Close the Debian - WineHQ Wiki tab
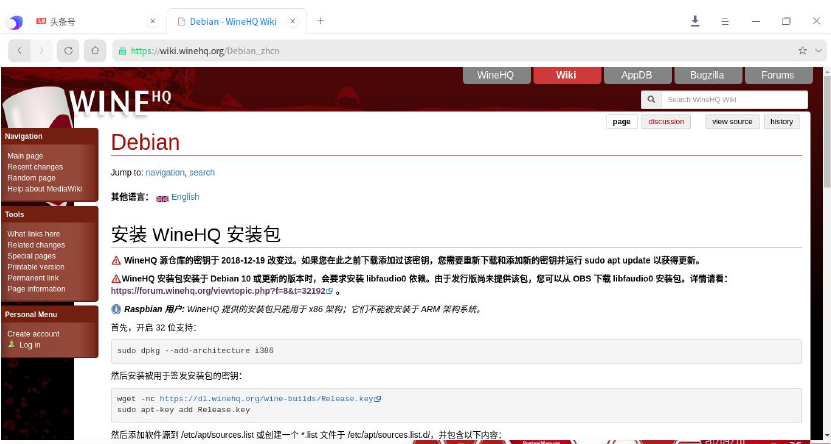 [x=293, y=21]
